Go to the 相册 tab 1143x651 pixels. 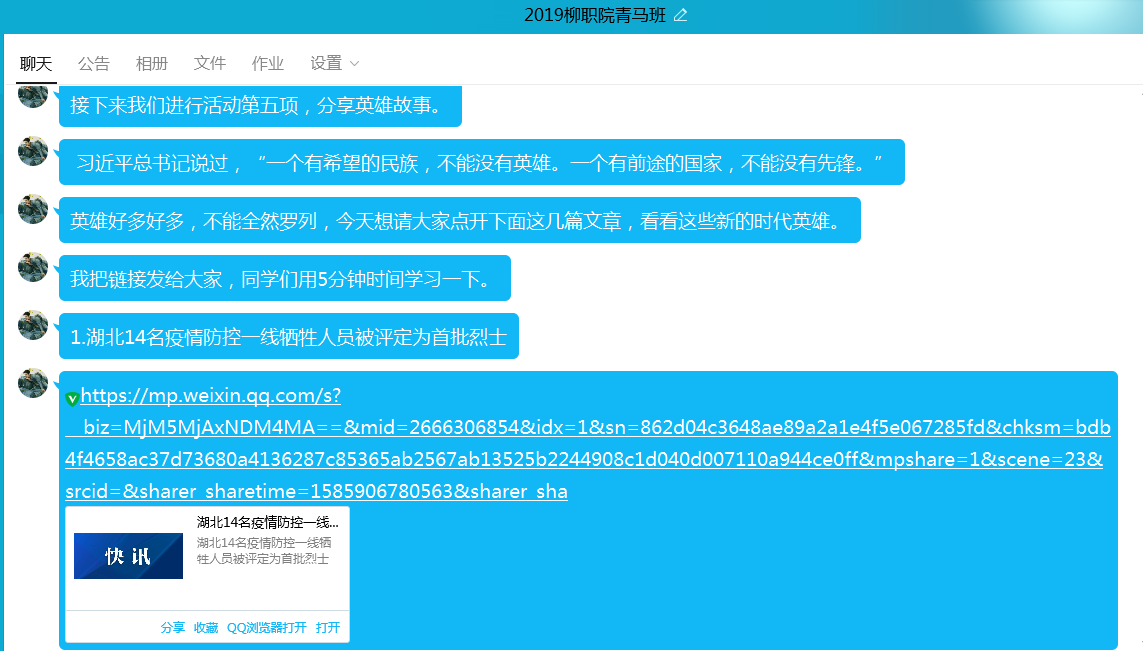pos(152,63)
